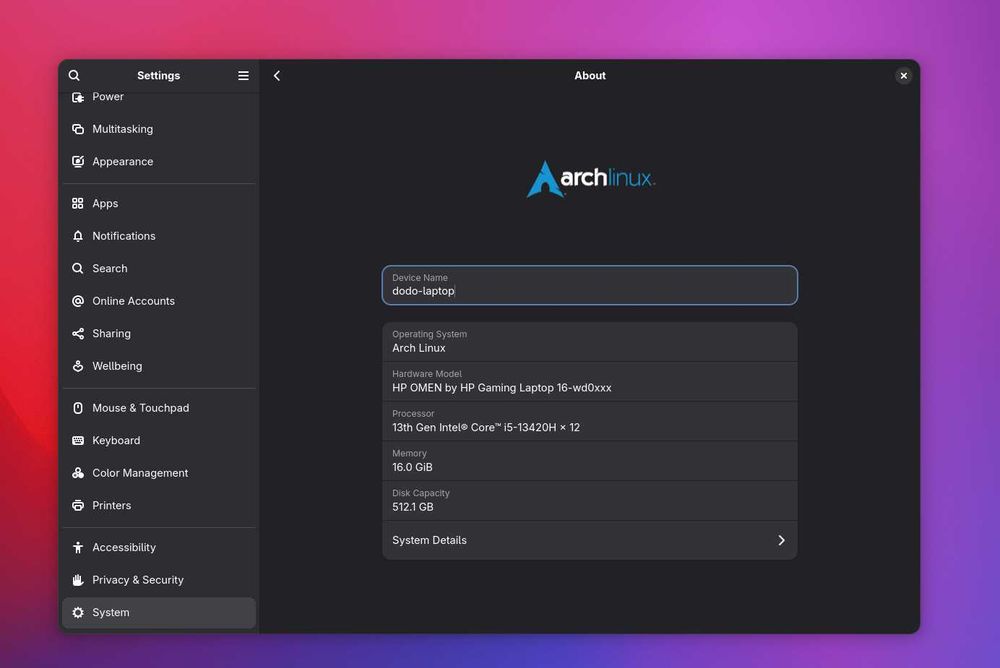Click the Printers icon in sidebar

(78, 506)
